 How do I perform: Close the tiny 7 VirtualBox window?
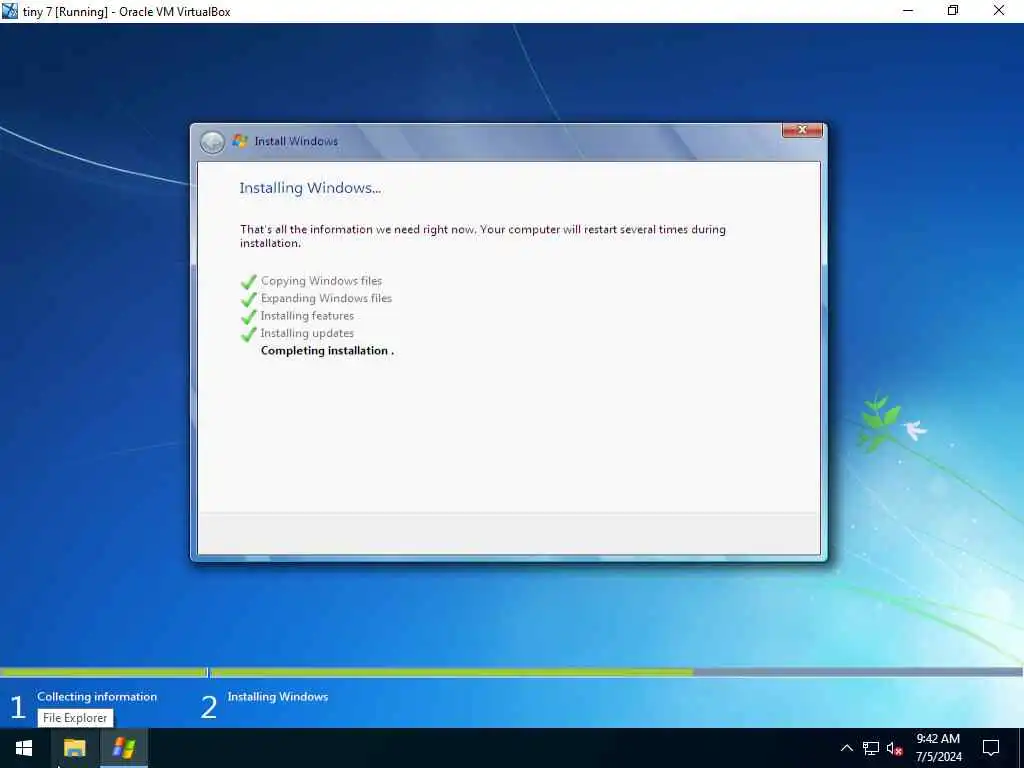click(x=999, y=11)
